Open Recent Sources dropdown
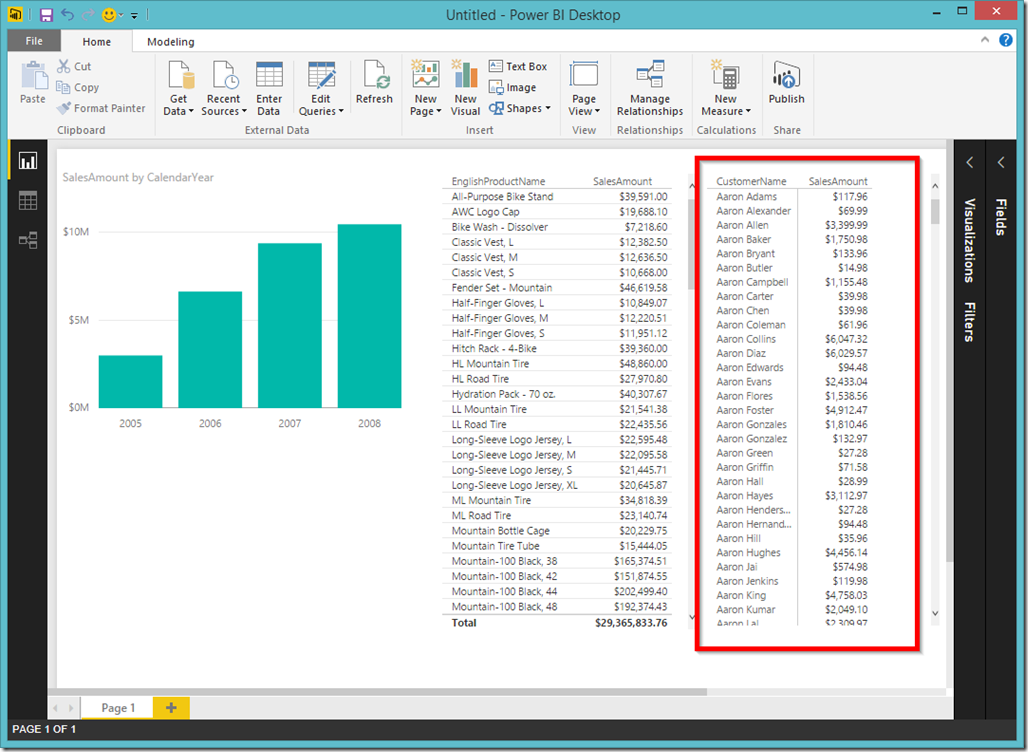Image resolution: width=1028 pixels, height=752 pixels. point(224,88)
